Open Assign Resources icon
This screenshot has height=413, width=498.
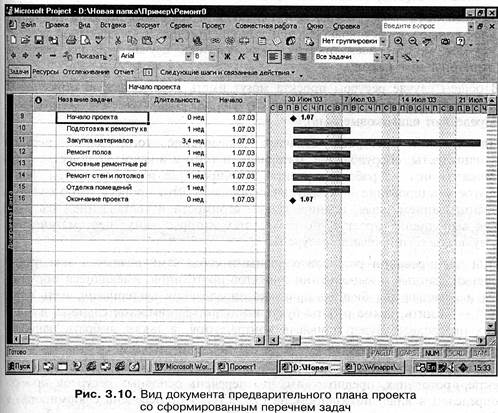pyautogui.click(x=291, y=41)
